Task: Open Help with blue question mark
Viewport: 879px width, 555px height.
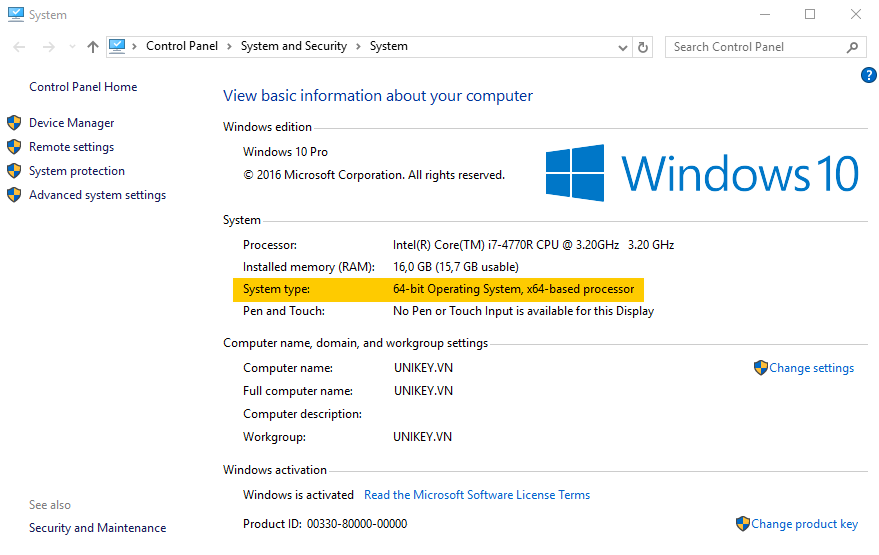Action: click(x=868, y=75)
